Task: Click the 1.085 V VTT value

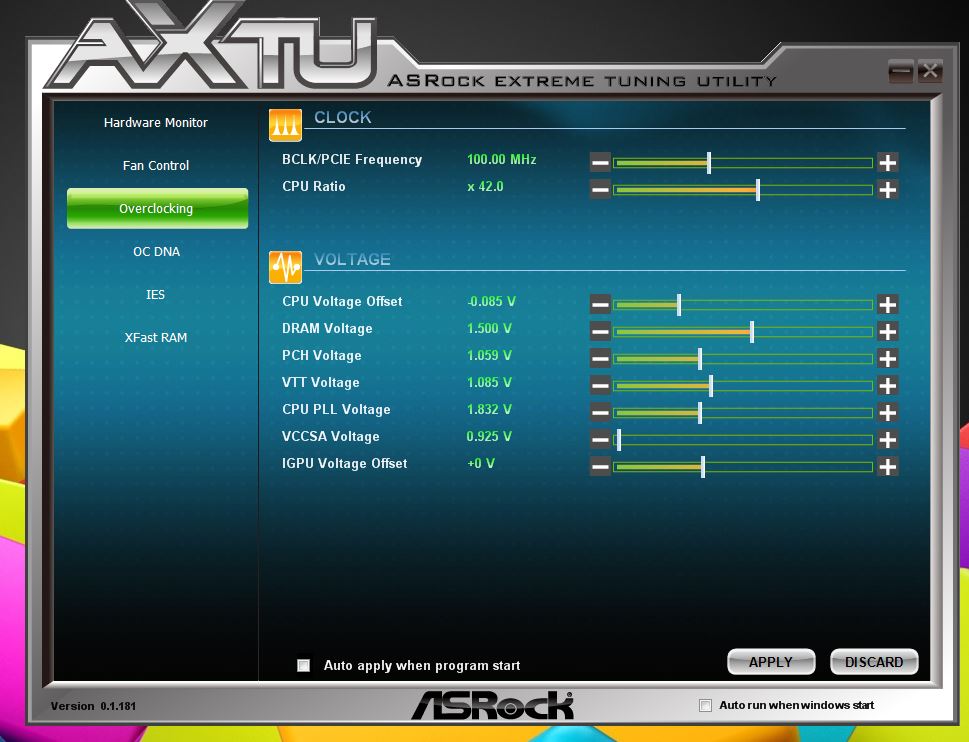Action: point(489,382)
